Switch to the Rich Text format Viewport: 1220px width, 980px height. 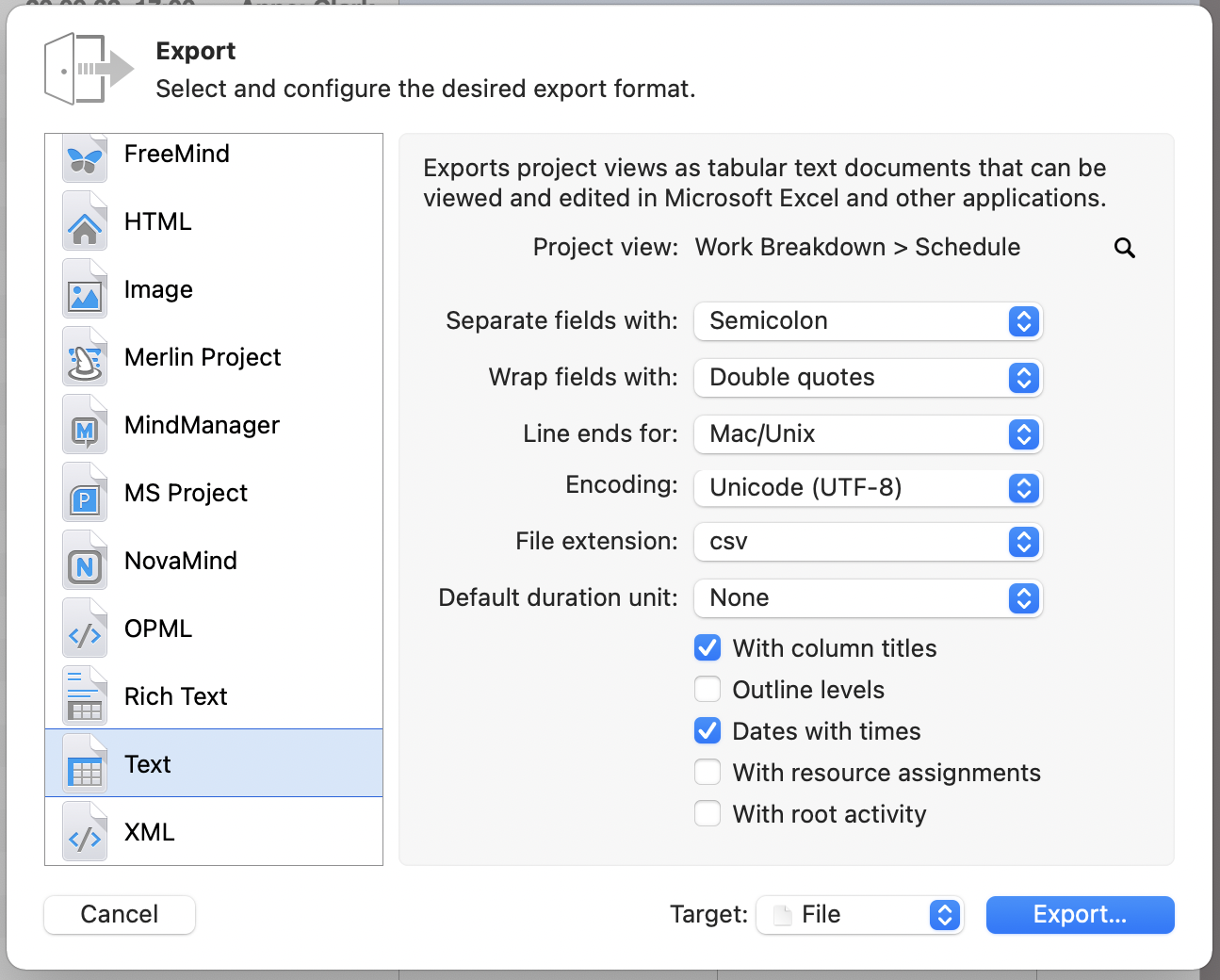(175, 696)
